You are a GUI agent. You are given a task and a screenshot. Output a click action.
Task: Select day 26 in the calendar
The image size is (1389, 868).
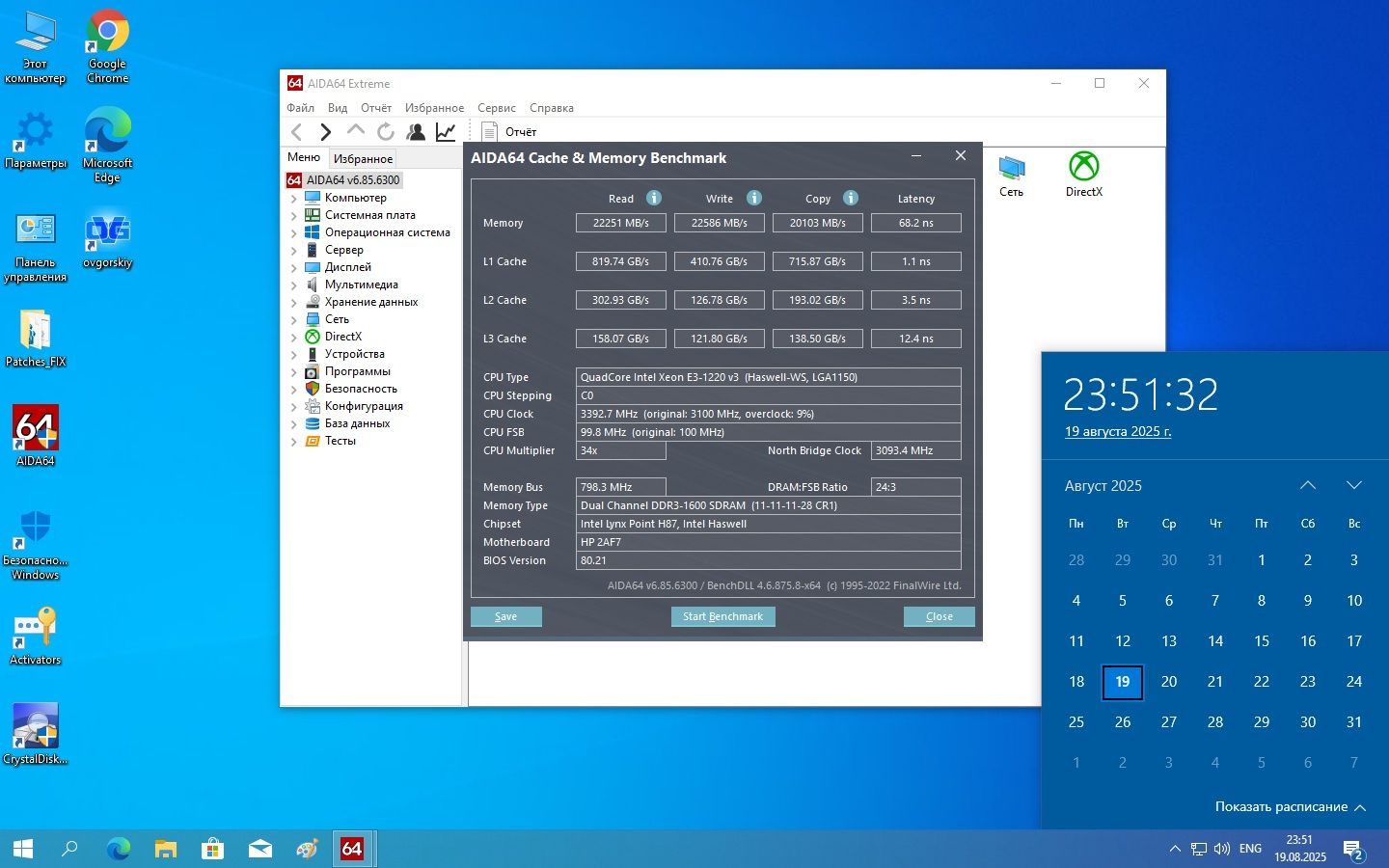point(1123,721)
